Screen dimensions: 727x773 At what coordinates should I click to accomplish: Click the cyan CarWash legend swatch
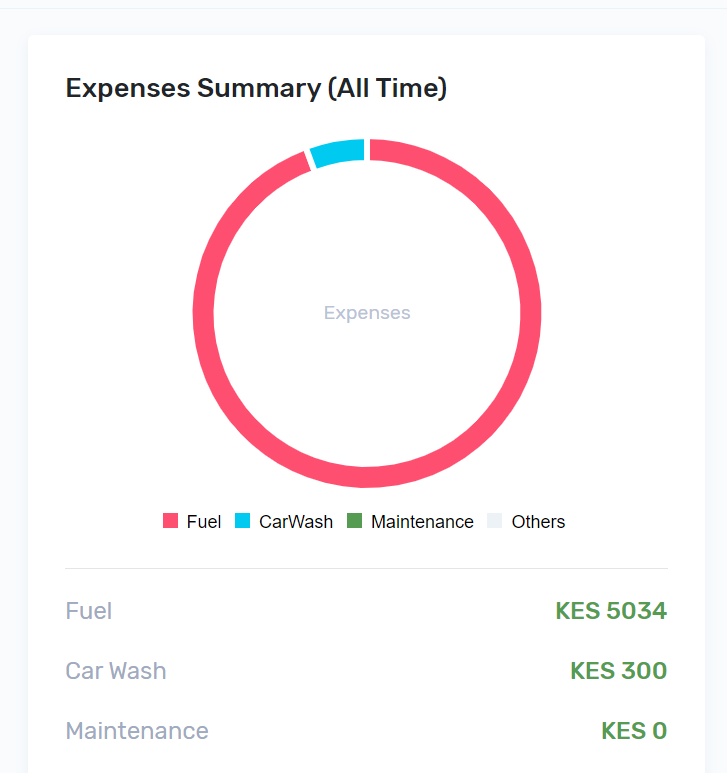243,521
